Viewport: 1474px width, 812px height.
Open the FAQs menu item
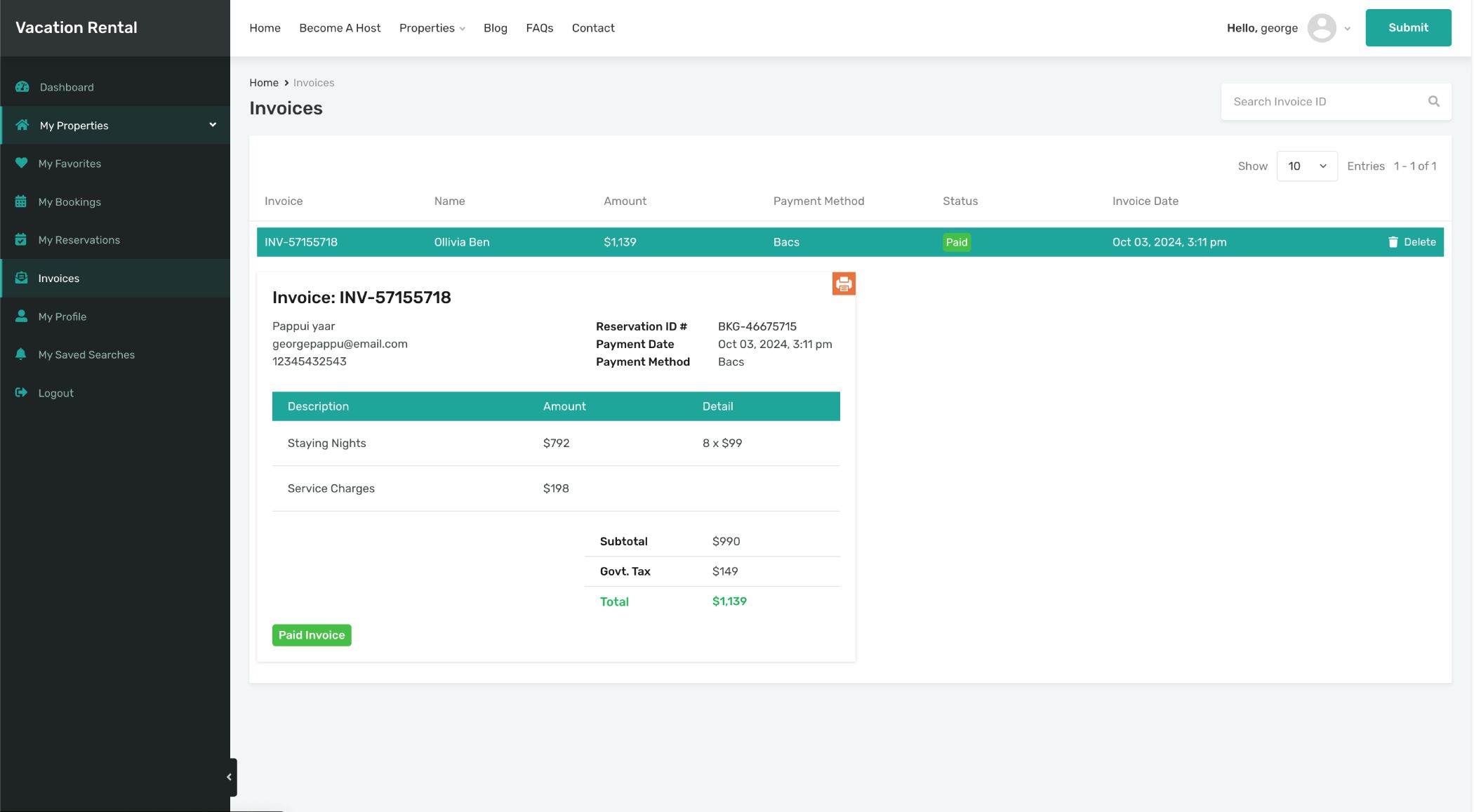(x=539, y=28)
